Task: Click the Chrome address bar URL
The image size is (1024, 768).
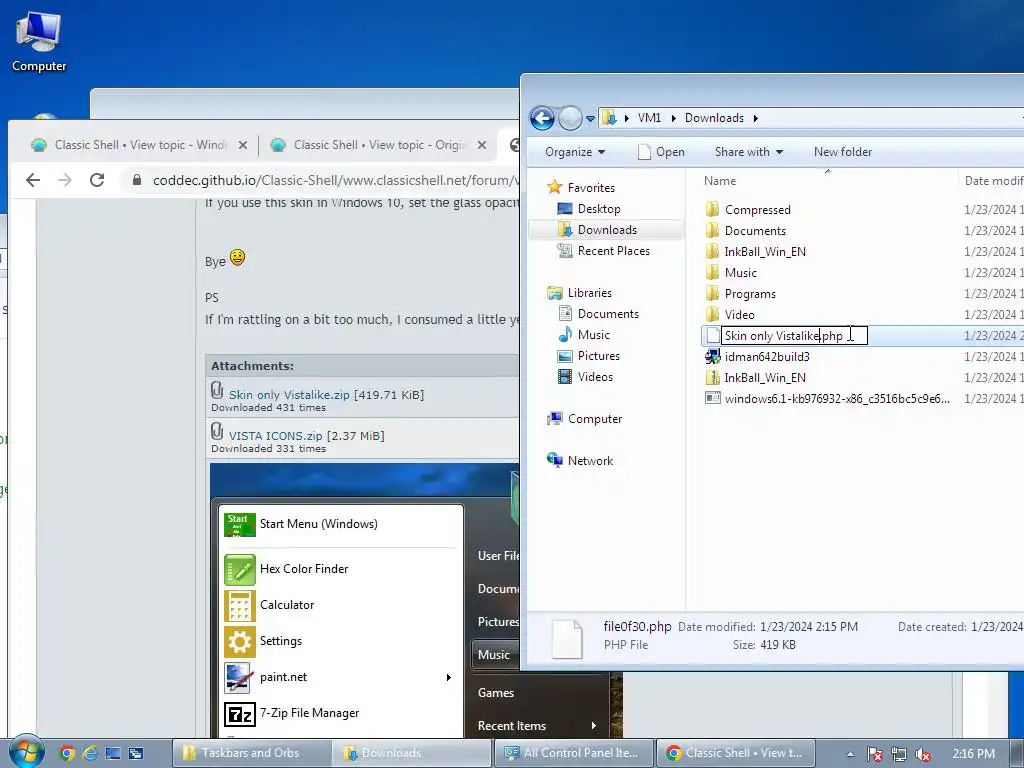Action: point(336,181)
